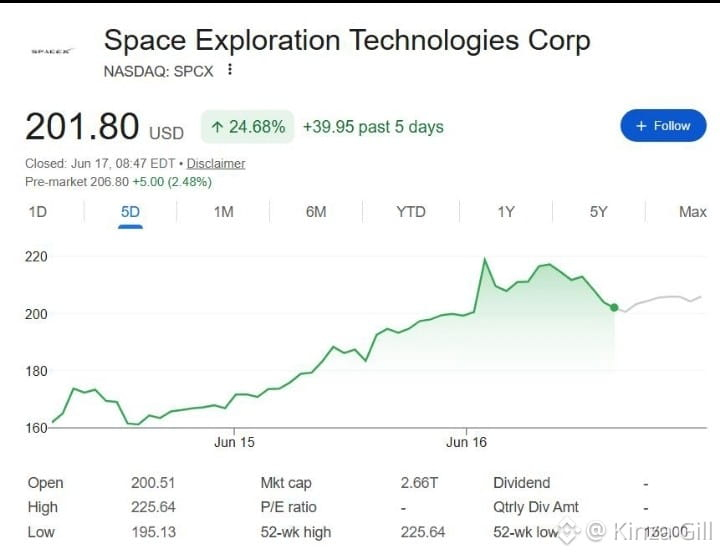Open the three-dot more options menu
Screen dimensions: 720x556
(230, 70)
